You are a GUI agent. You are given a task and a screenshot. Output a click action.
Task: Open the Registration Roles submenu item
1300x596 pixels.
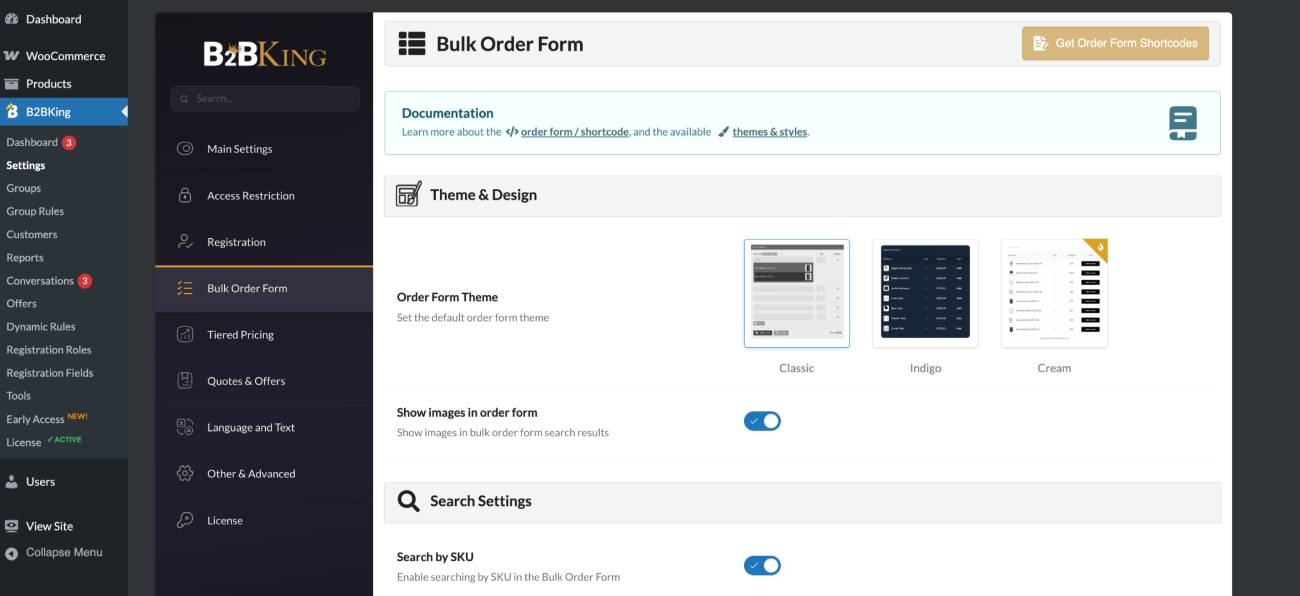pos(49,349)
